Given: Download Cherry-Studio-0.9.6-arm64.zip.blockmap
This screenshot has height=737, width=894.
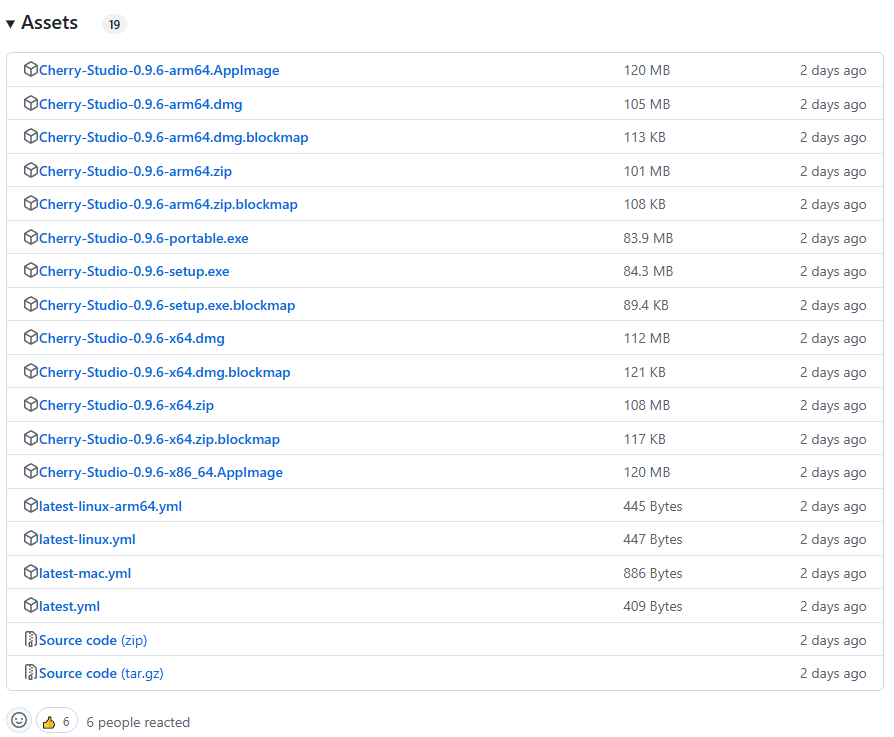Looking at the screenshot, I should pyautogui.click(x=168, y=204).
